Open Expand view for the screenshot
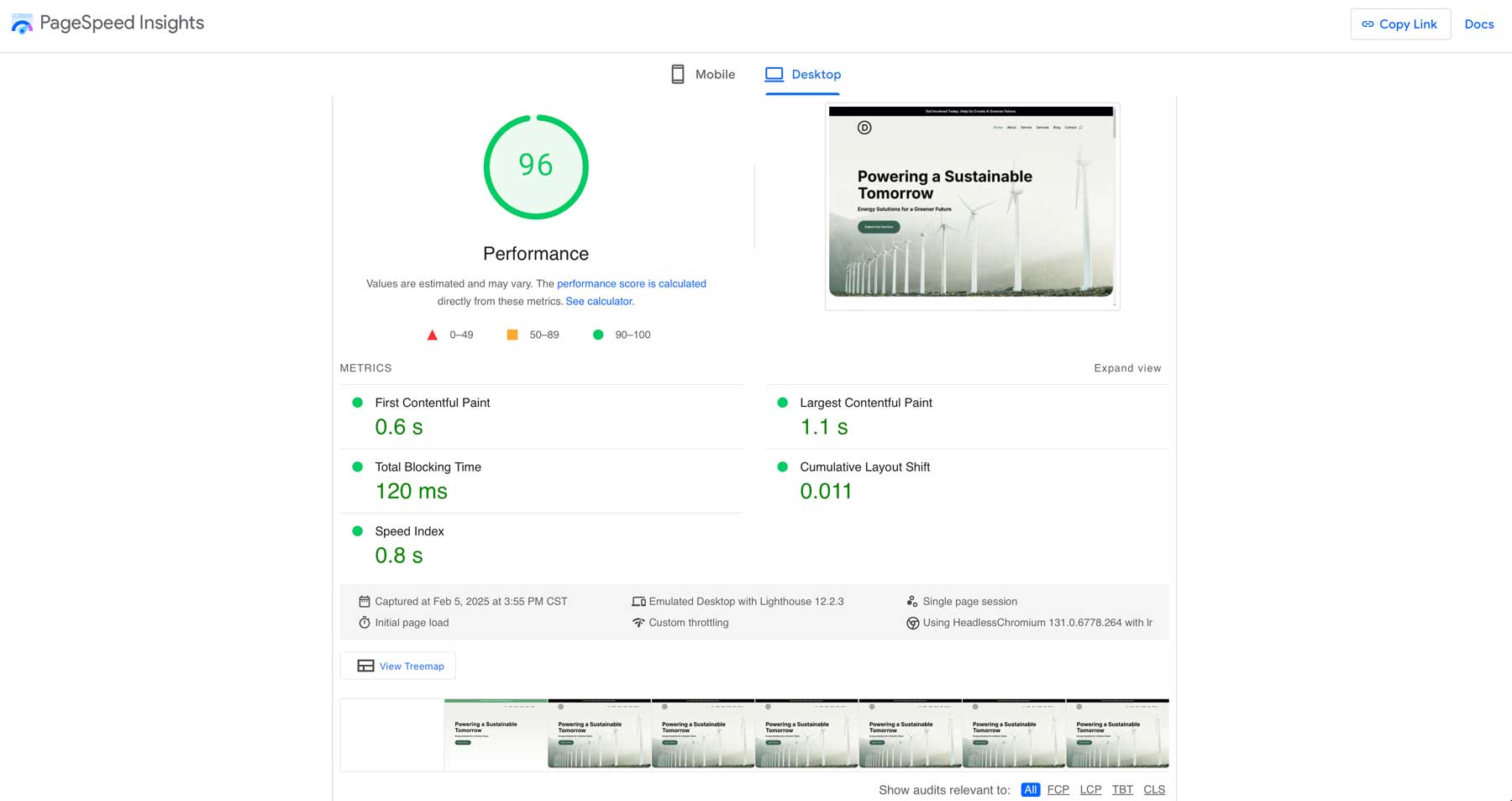 (1126, 367)
